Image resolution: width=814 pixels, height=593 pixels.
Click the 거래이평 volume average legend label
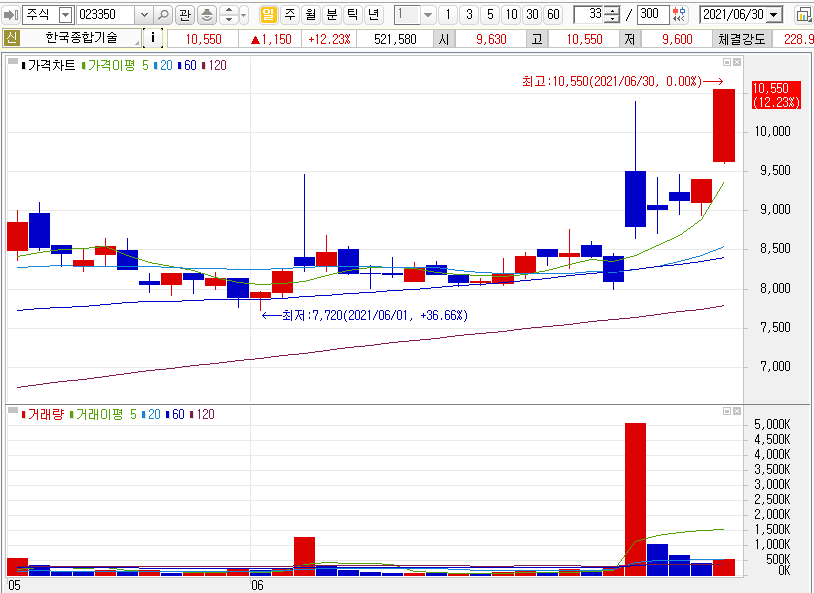tap(99, 414)
